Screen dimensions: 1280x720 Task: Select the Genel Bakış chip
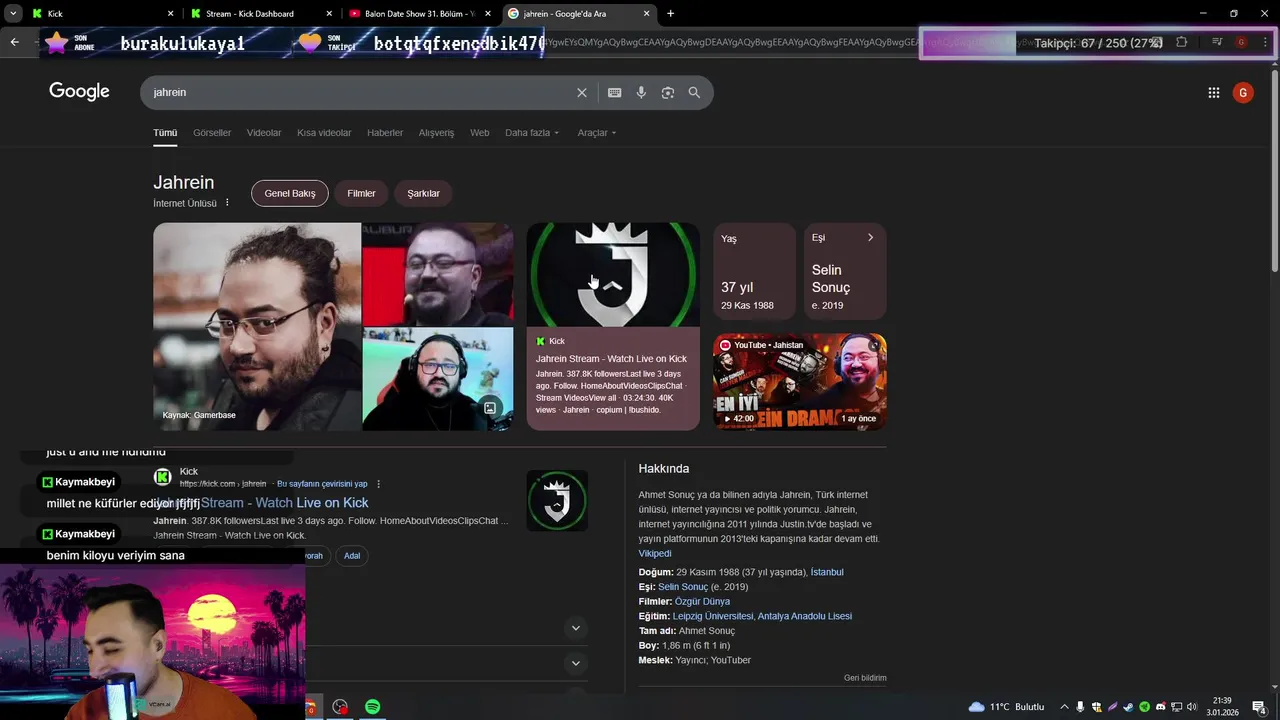click(x=290, y=194)
